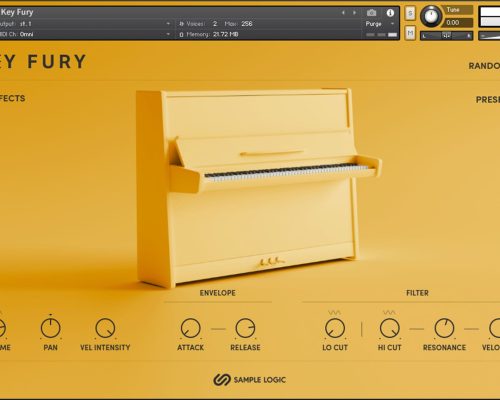The width and height of the screenshot is (500, 400).
Task: Click the PAN knob
Action: pyautogui.click(x=50, y=328)
